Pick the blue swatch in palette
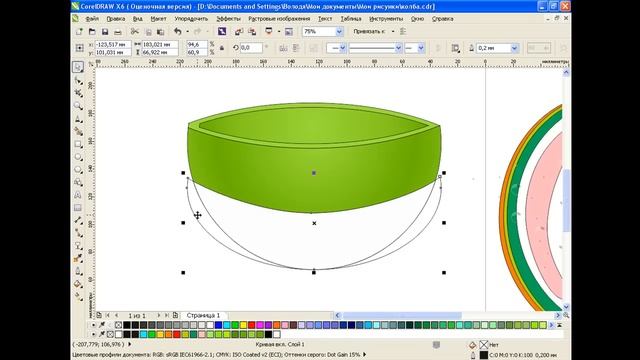 click(218, 325)
